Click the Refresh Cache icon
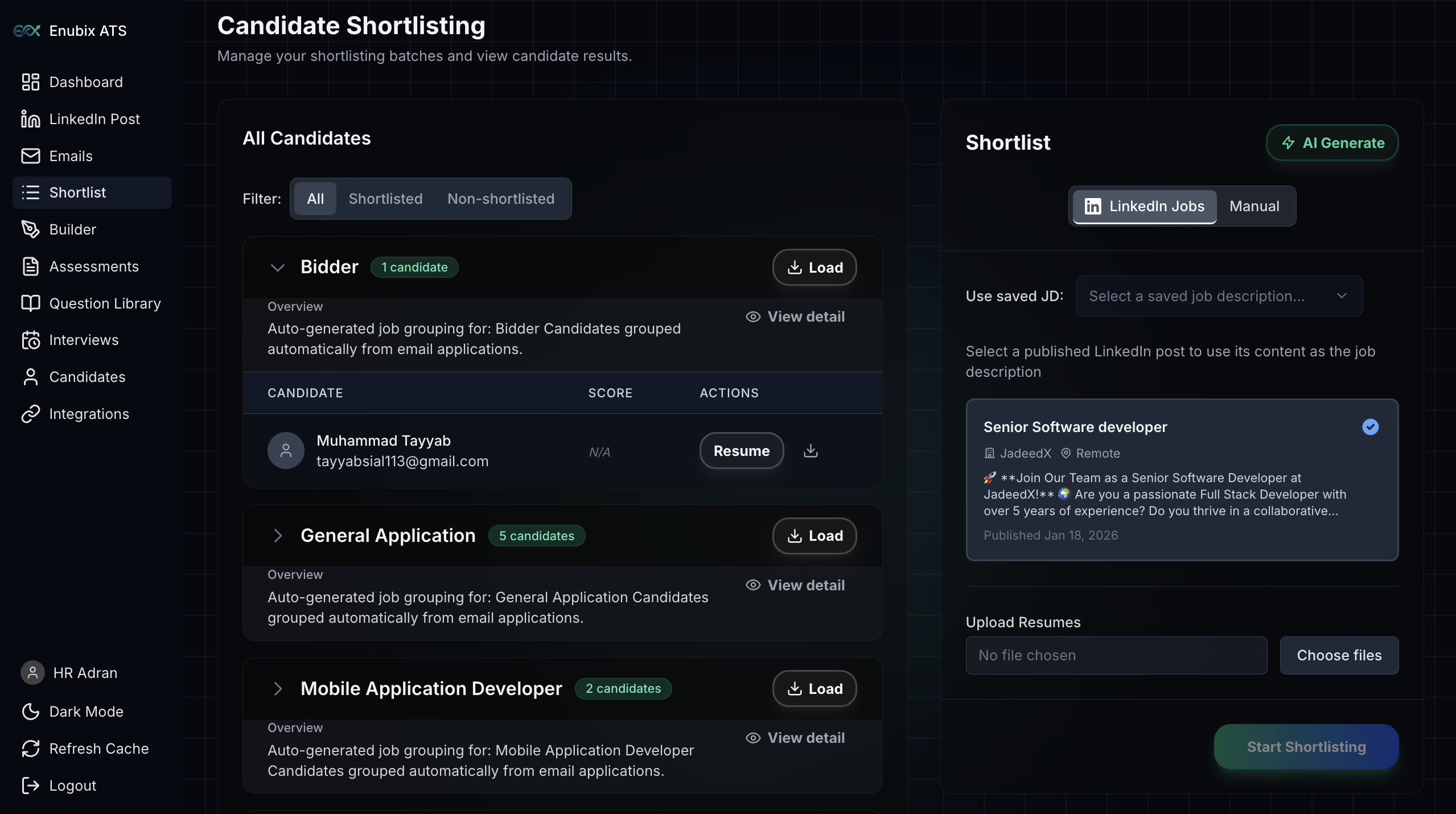The image size is (1456, 814). pos(30,749)
